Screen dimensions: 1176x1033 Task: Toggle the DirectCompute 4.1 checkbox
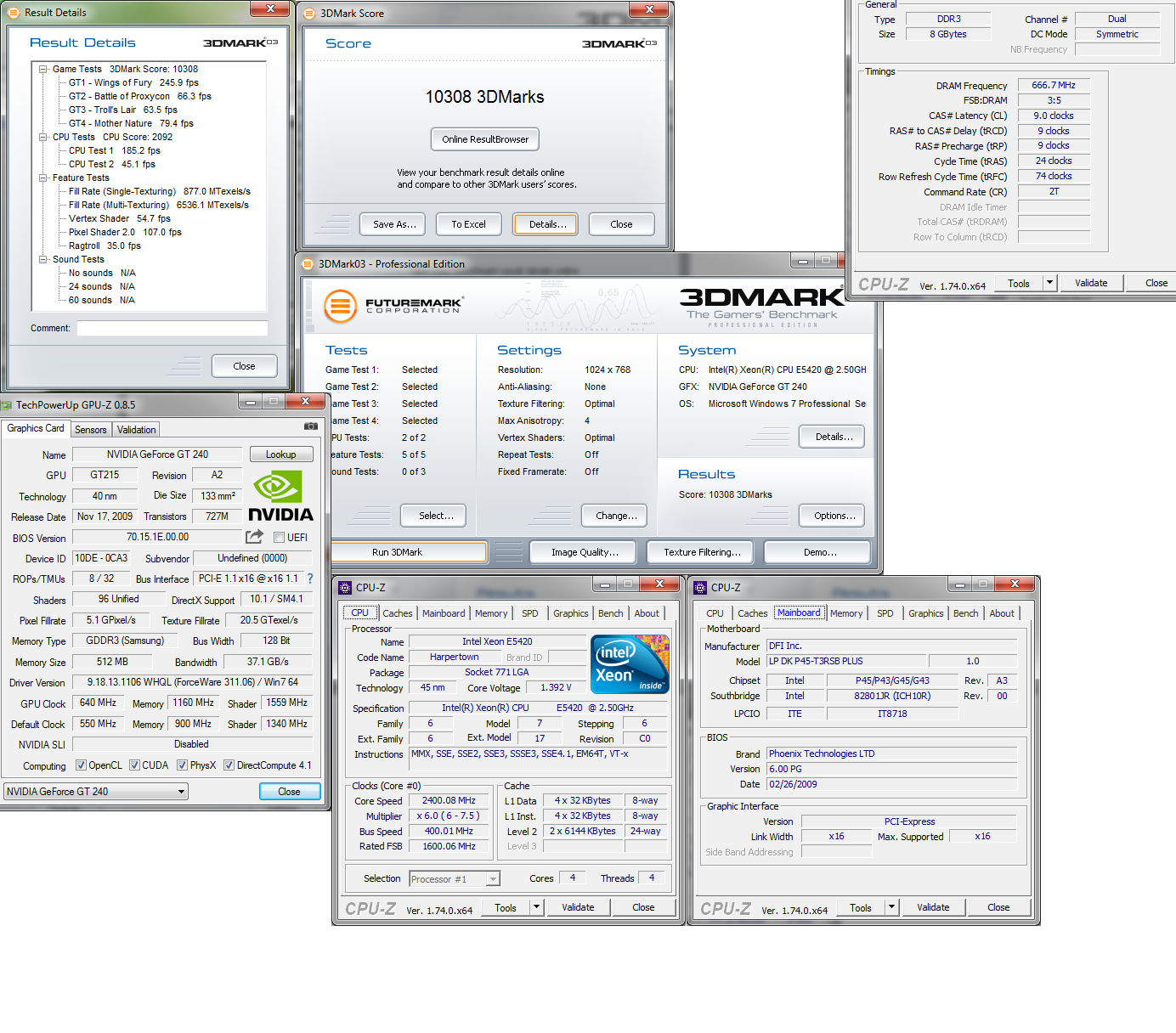point(229,765)
